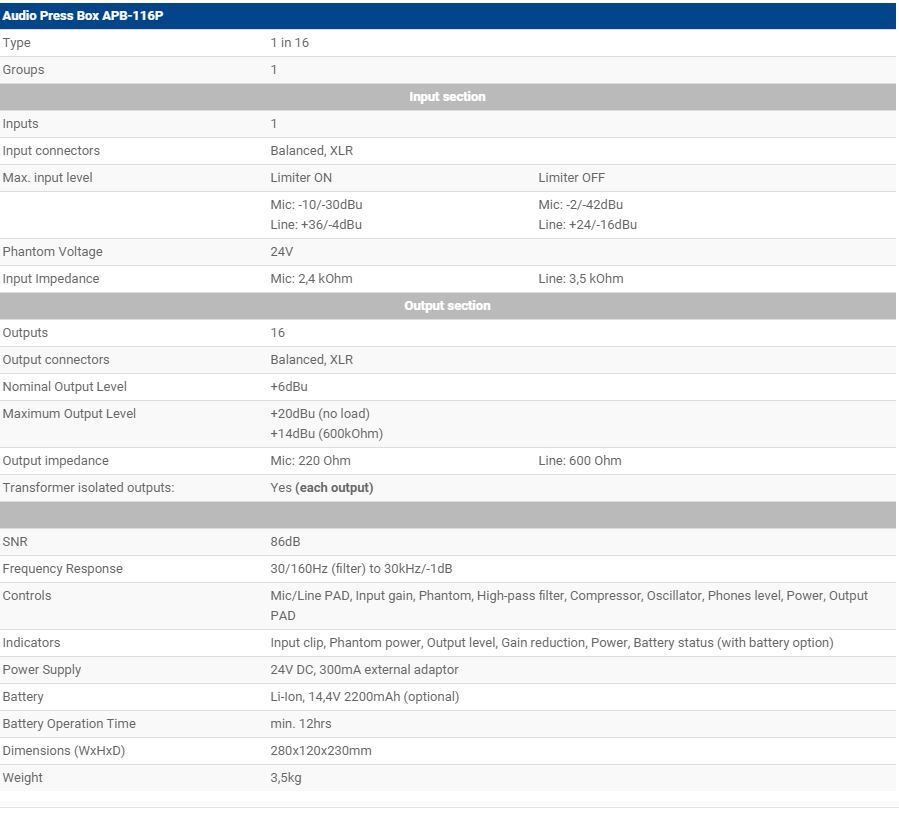Select the '3,5kg' weight value
The width and height of the screenshot is (899, 818).
286,778
